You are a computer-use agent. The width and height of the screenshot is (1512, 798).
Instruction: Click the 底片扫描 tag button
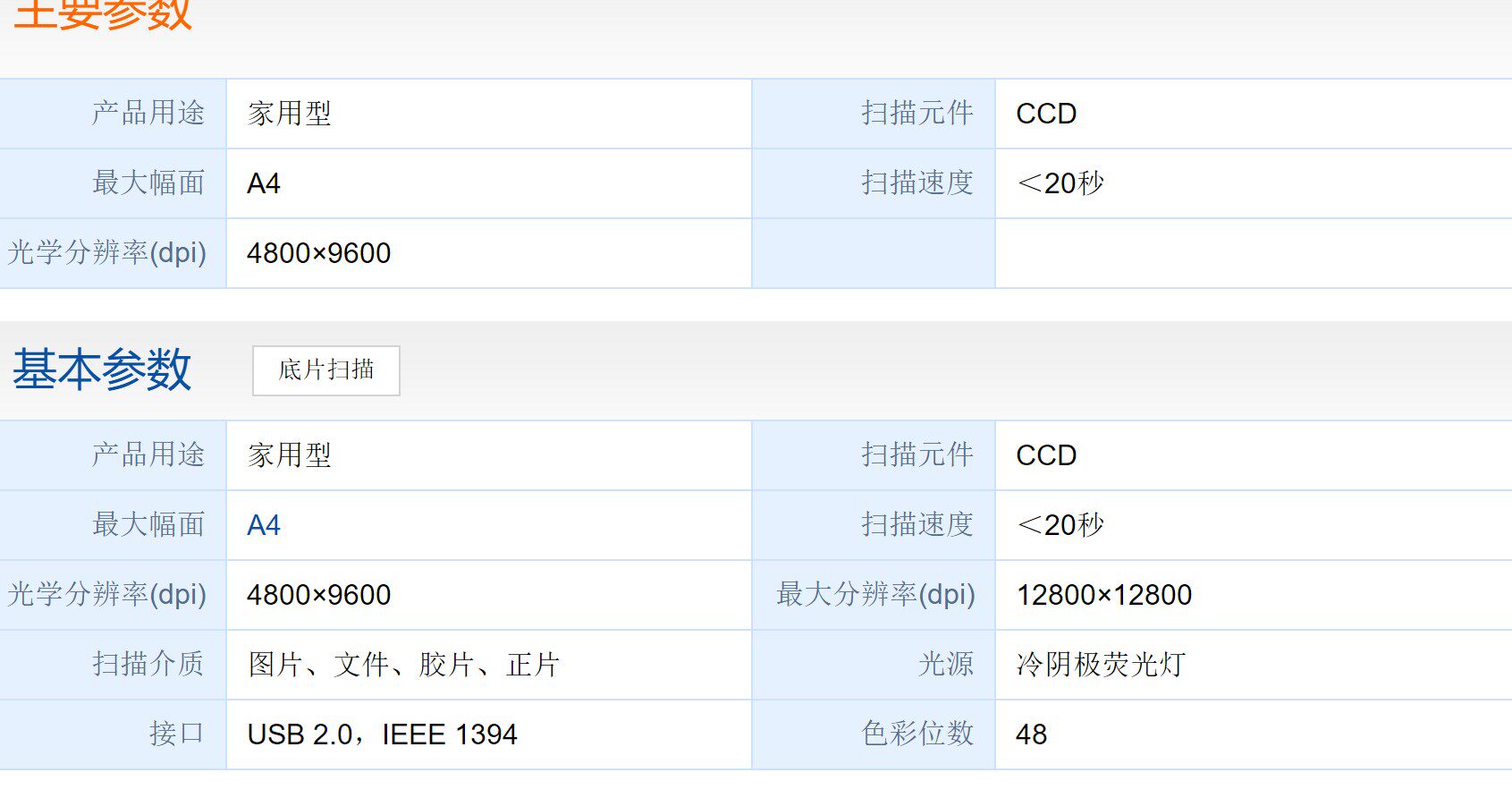(325, 370)
